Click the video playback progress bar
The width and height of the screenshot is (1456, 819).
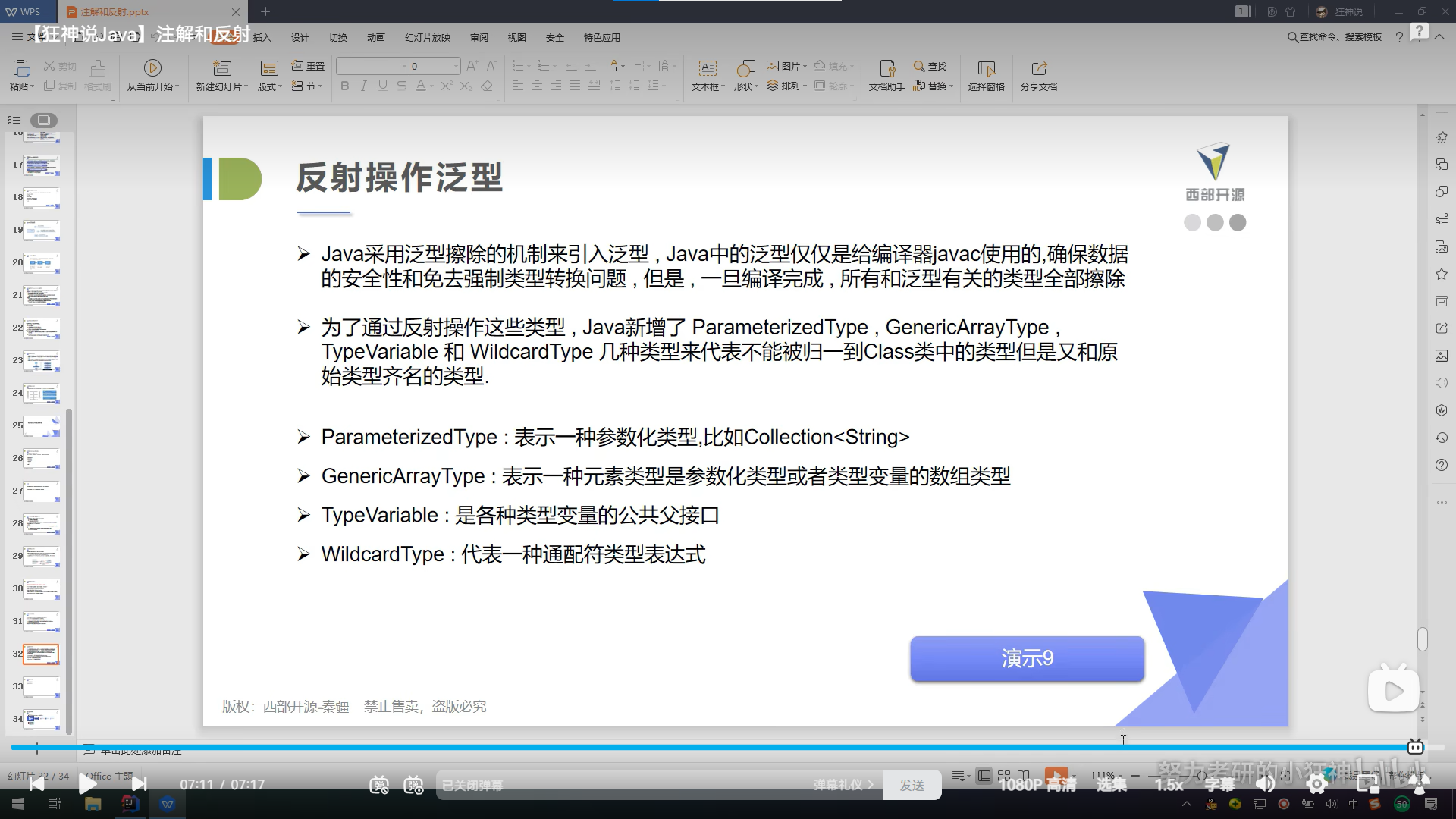coord(682,748)
